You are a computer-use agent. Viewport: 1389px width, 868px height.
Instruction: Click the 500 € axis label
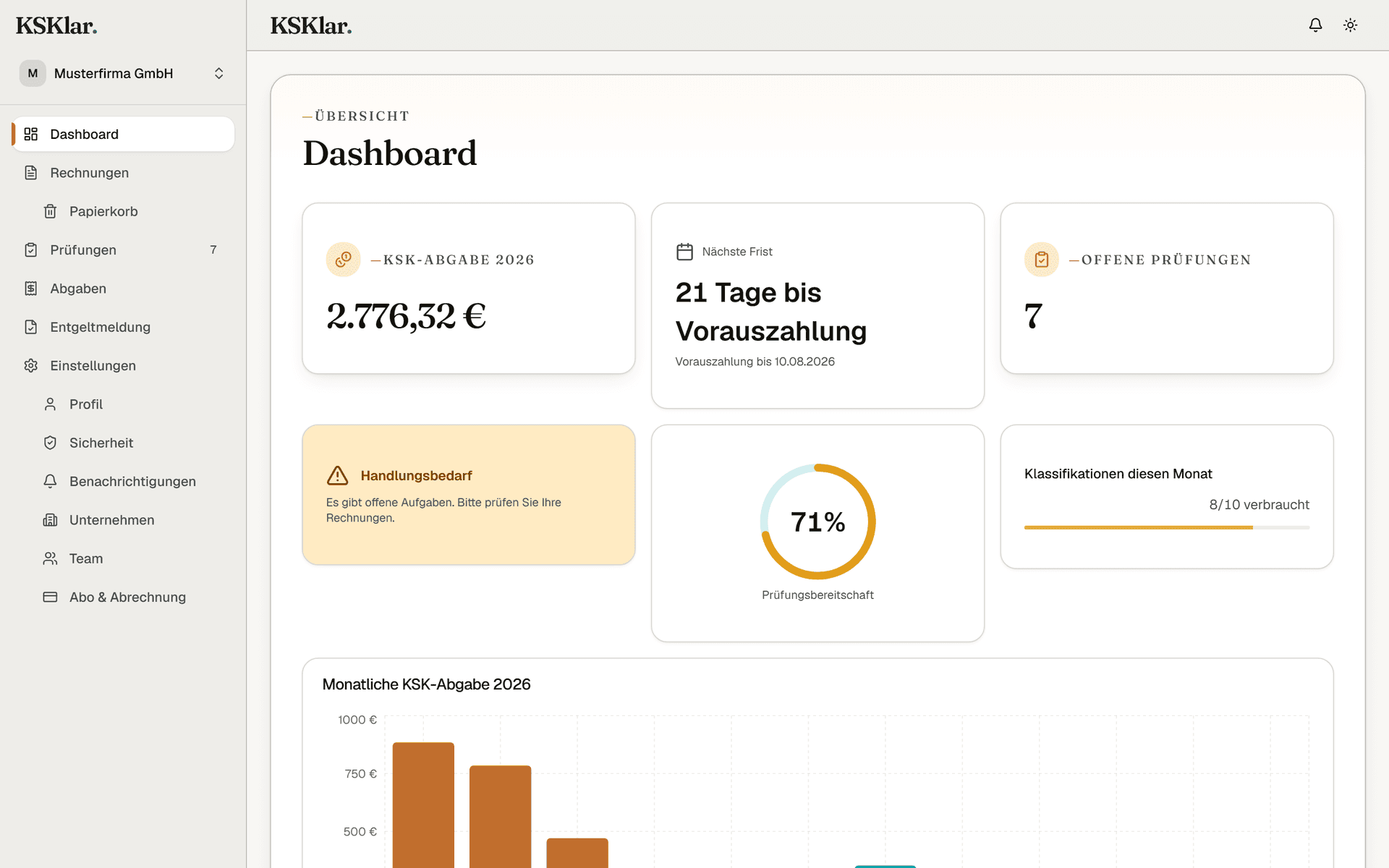tap(360, 832)
